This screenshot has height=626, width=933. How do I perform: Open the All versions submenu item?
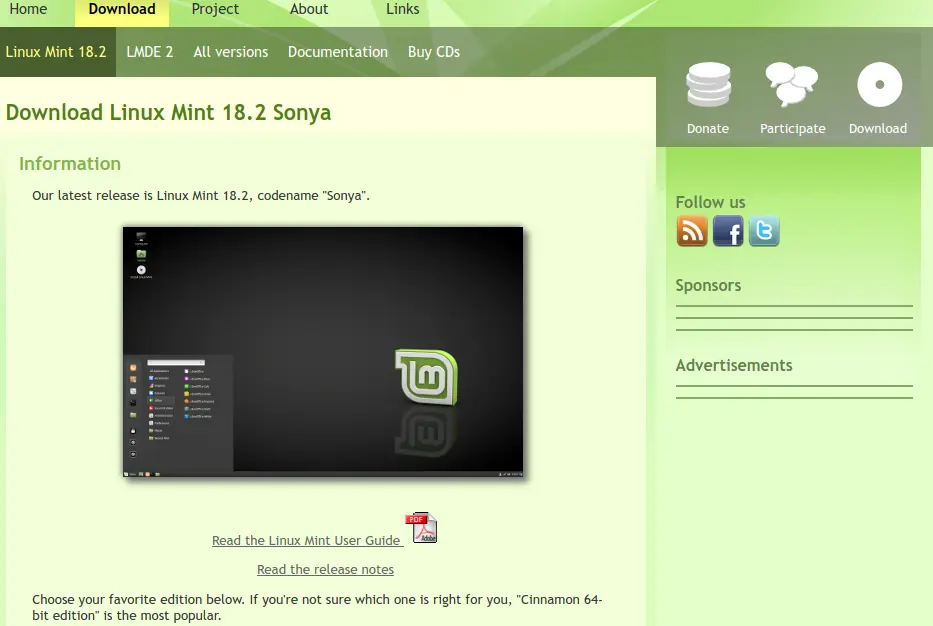(x=230, y=52)
